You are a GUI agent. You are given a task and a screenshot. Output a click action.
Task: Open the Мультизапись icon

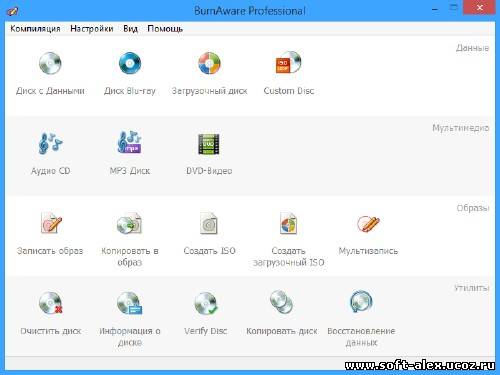[368, 224]
